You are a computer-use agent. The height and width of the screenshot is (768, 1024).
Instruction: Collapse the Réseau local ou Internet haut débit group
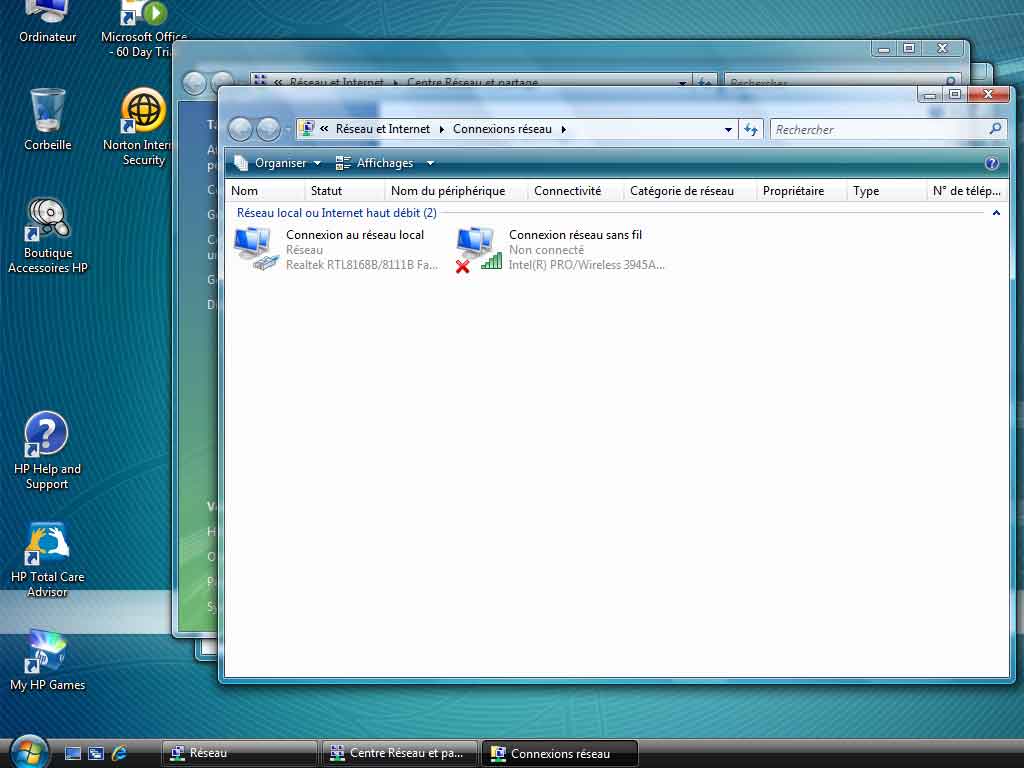(x=996, y=213)
